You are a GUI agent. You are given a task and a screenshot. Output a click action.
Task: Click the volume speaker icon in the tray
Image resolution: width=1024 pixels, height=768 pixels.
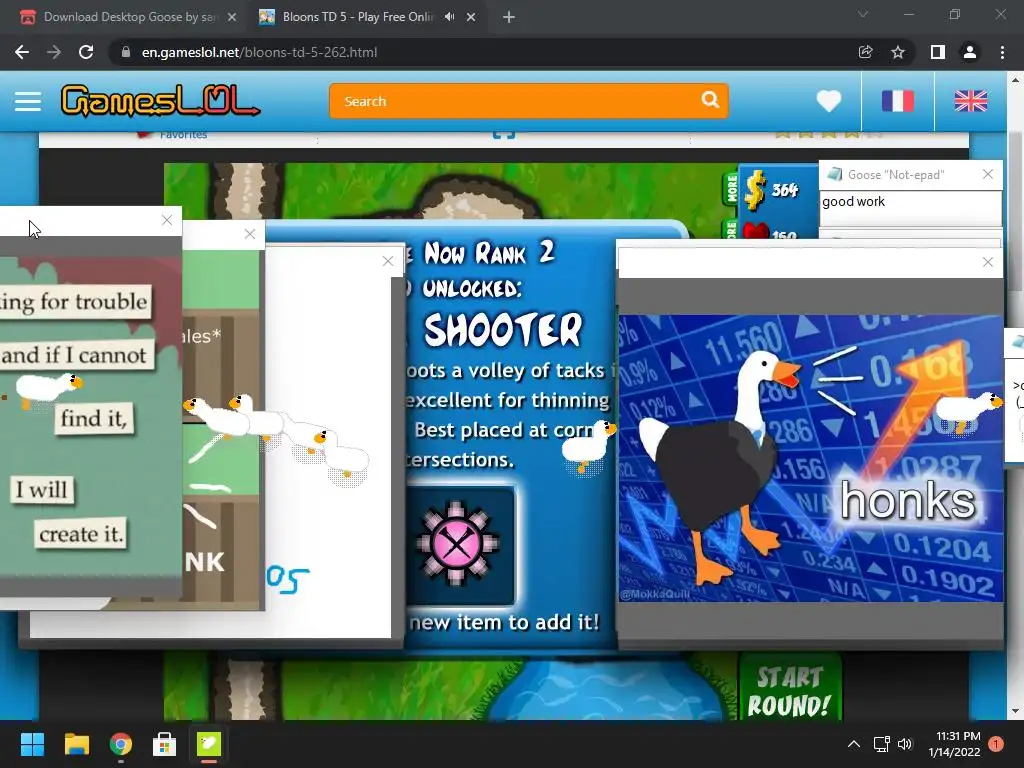(904, 744)
